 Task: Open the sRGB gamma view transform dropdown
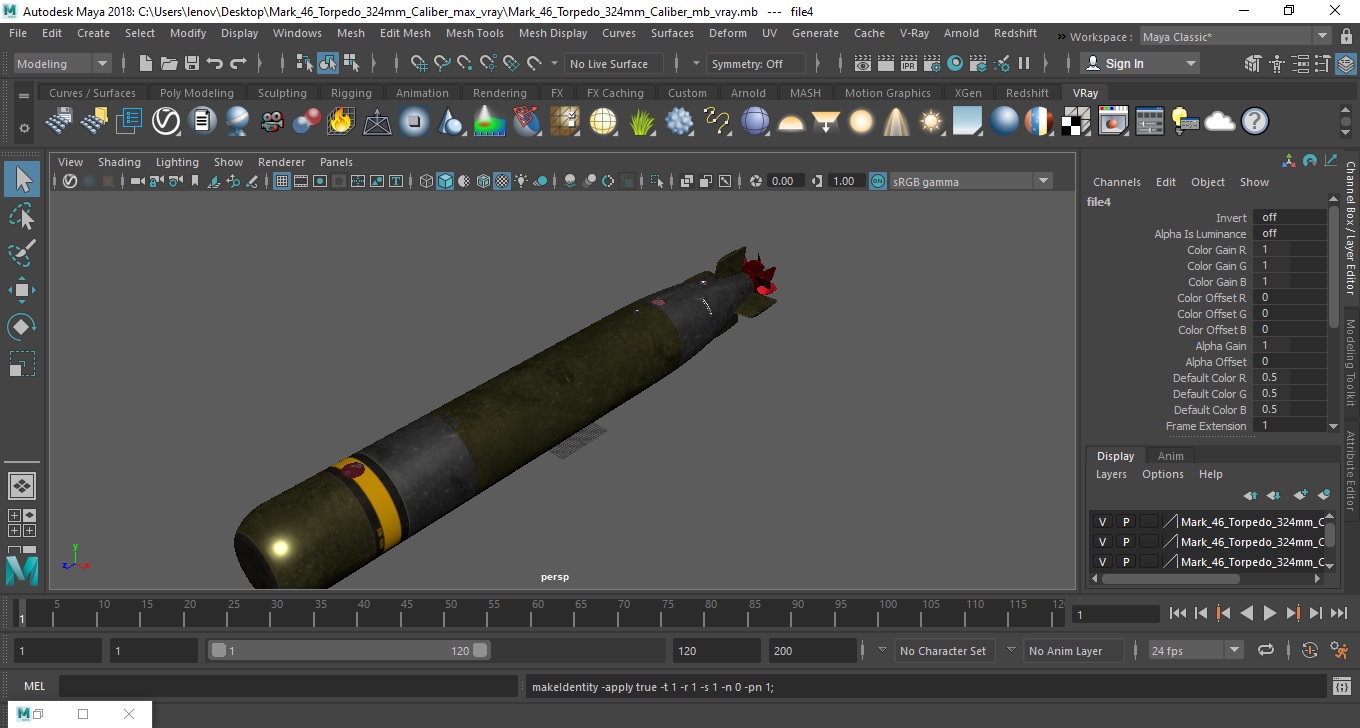coord(971,181)
